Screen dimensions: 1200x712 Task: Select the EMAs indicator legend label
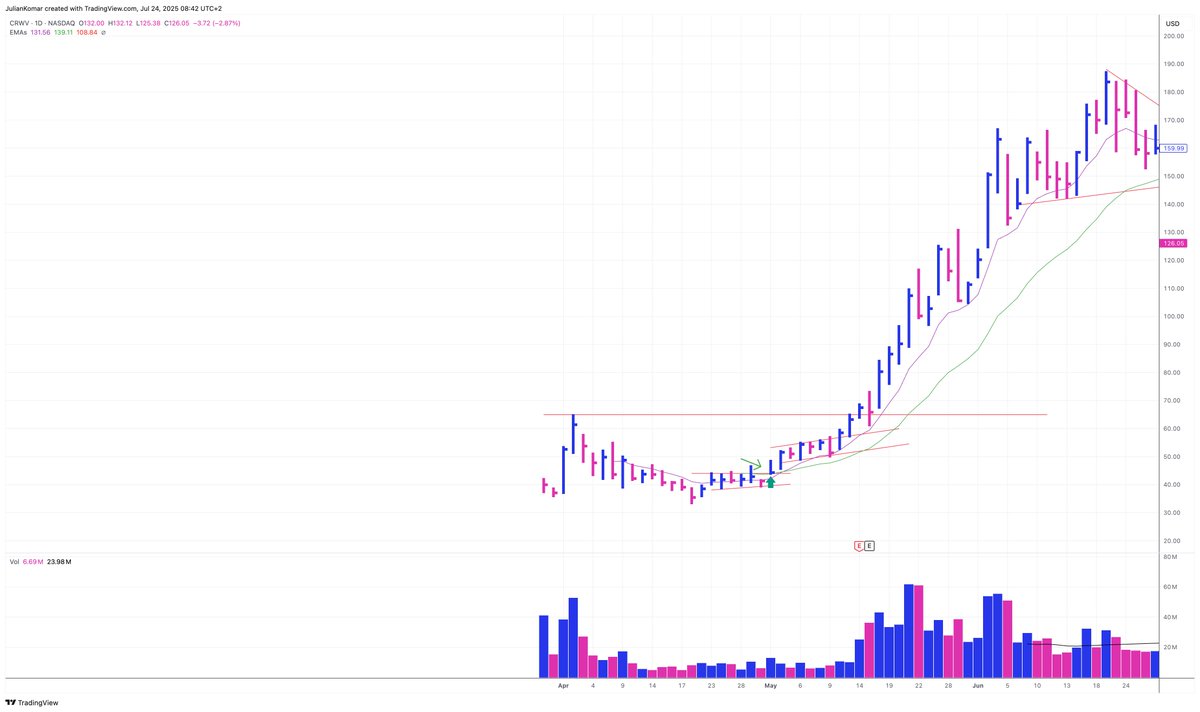click(x=16, y=32)
